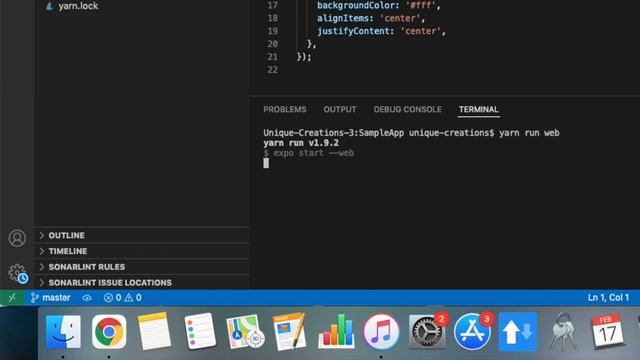Open Finder from the Dock
Image resolution: width=640 pixels, height=360 pixels.
[63, 332]
